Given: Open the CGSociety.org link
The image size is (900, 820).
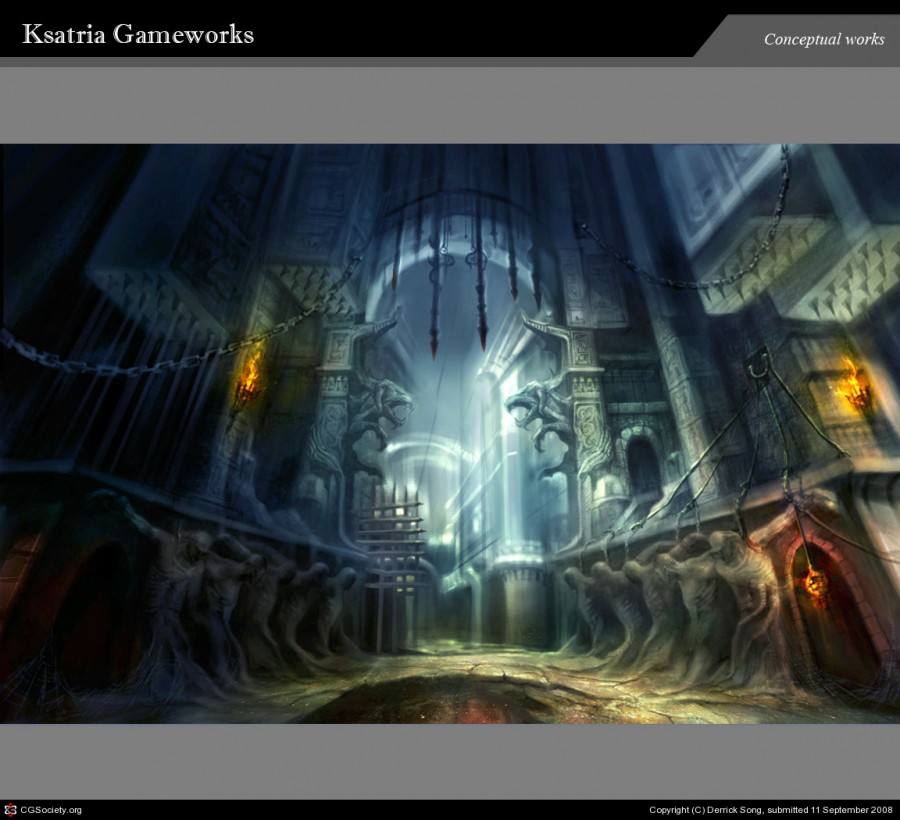Looking at the screenshot, I should point(51,810).
